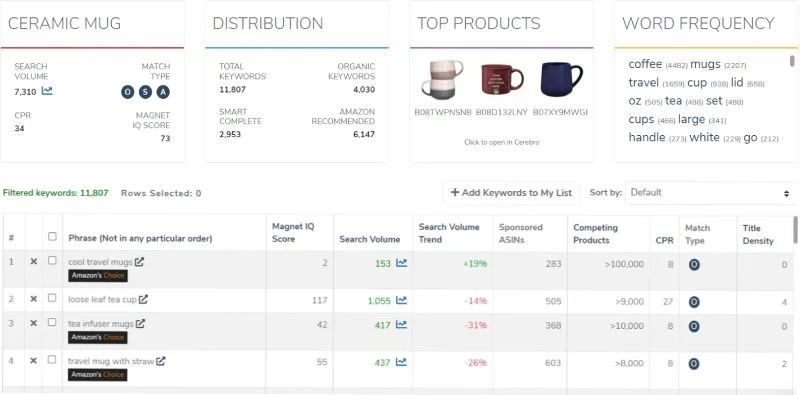Show volume chart for tea infuser mugs
Screen dimensions: 800x395
tap(402, 325)
